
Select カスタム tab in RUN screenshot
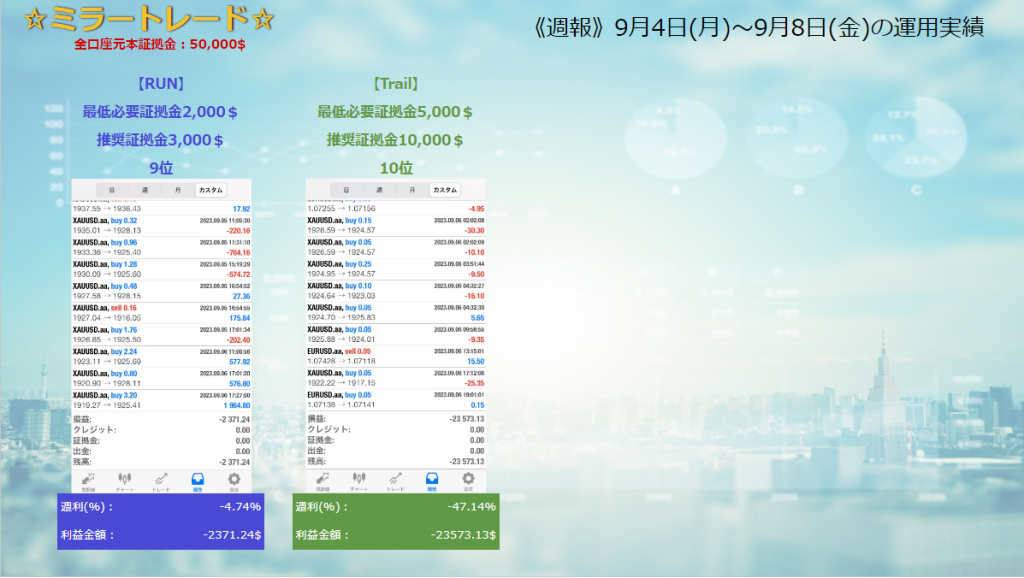click(x=210, y=190)
